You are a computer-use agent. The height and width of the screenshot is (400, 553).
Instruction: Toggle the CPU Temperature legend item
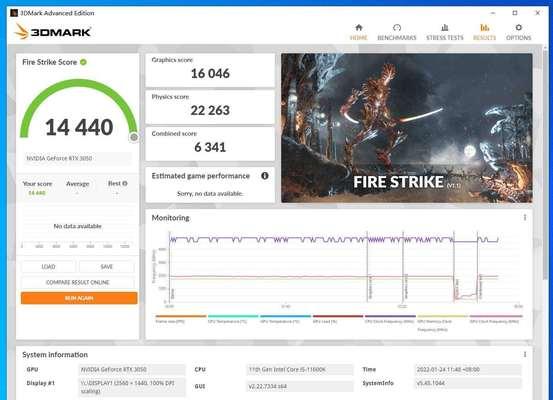(x=233, y=319)
